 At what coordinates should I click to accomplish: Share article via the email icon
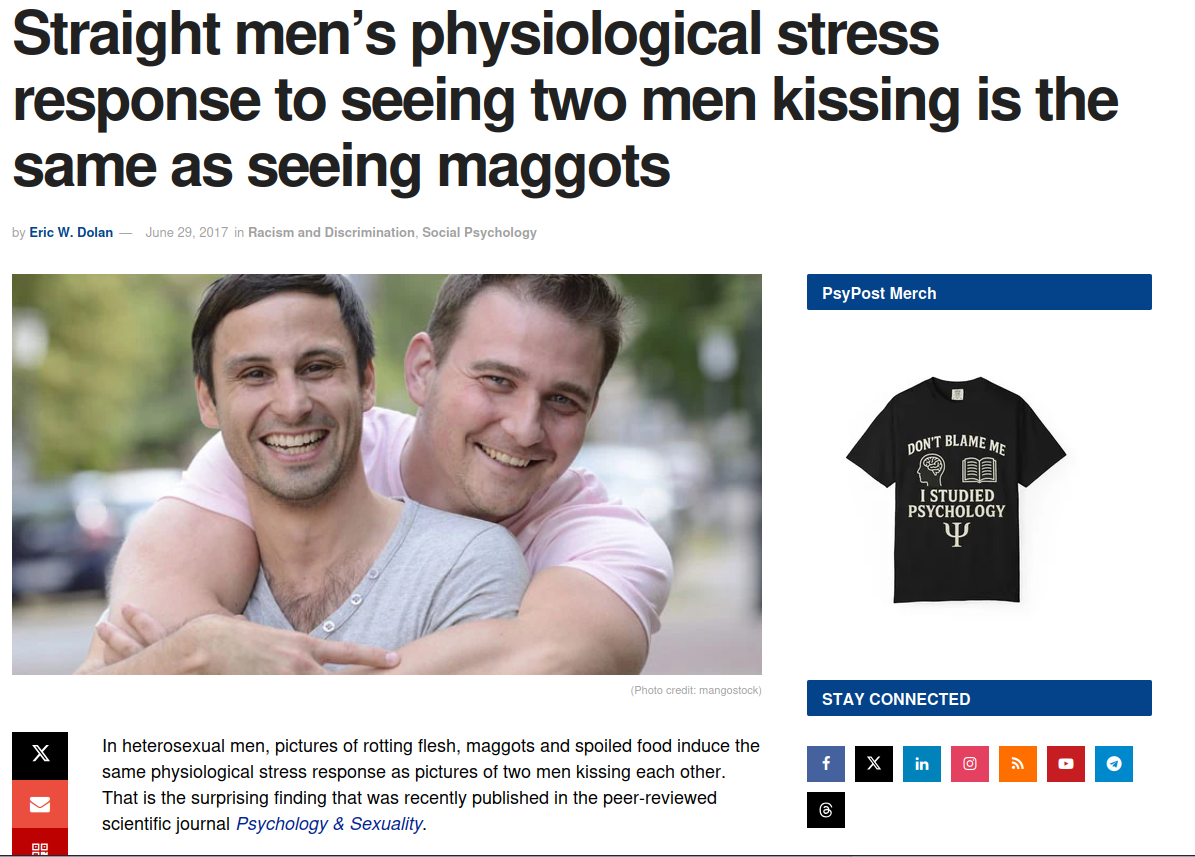40,804
